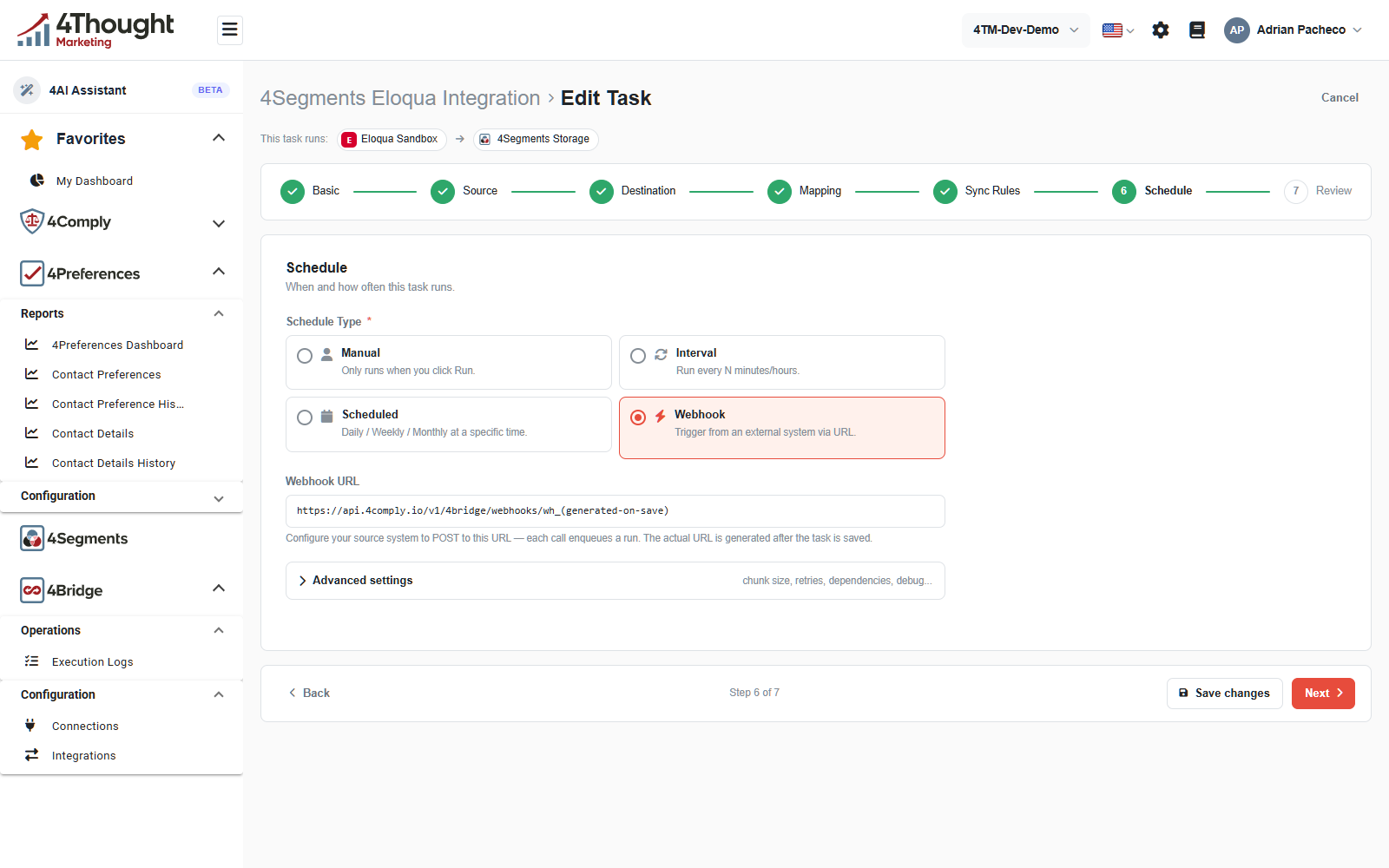Collapse the 4Bridge section chevron

(x=219, y=589)
